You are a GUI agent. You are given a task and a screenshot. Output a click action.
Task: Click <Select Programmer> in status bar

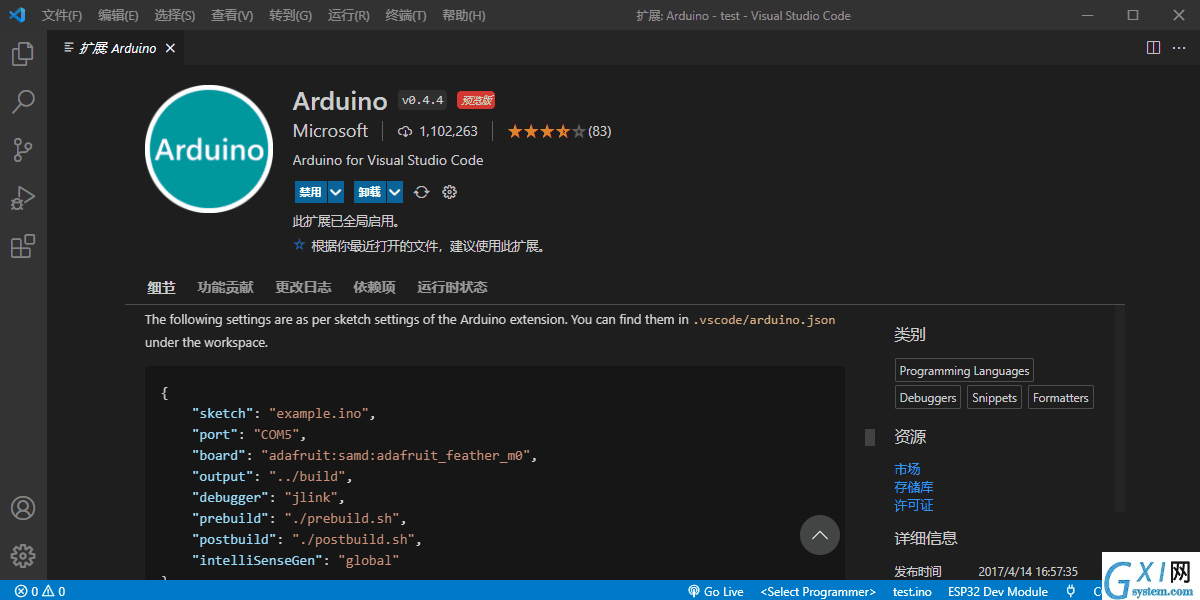click(818, 591)
